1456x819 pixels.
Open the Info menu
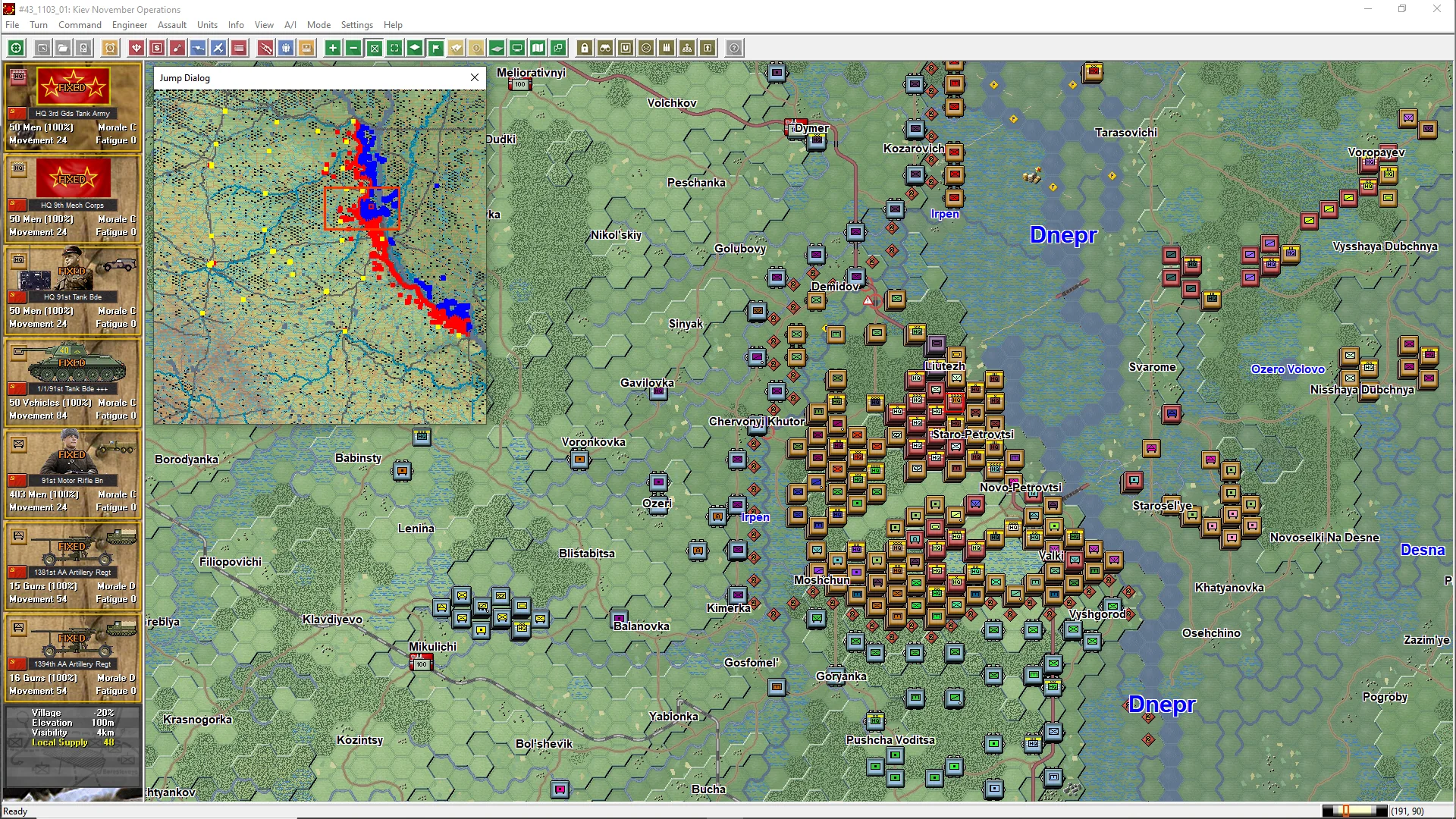tap(236, 25)
